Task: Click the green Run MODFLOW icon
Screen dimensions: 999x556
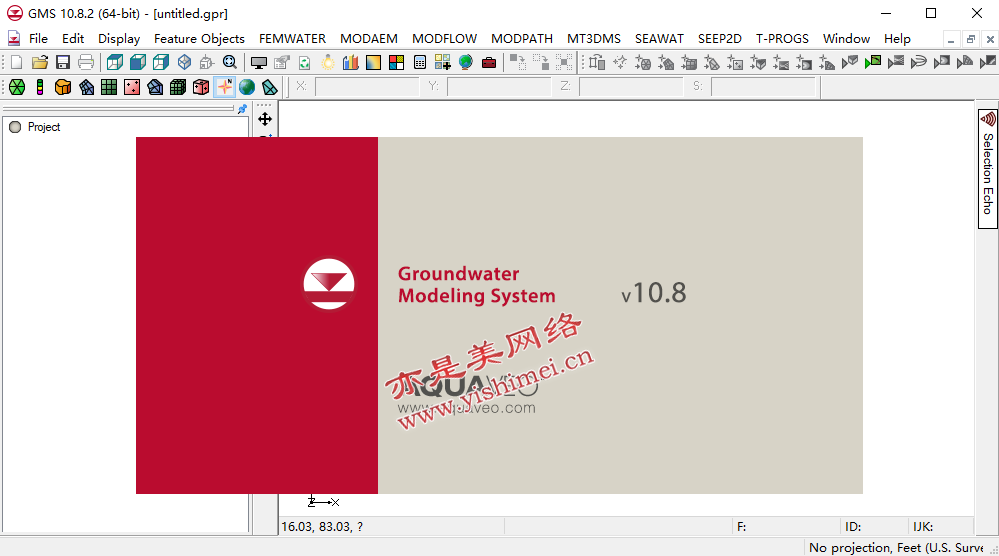Action: pyautogui.click(x=873, y=62)
